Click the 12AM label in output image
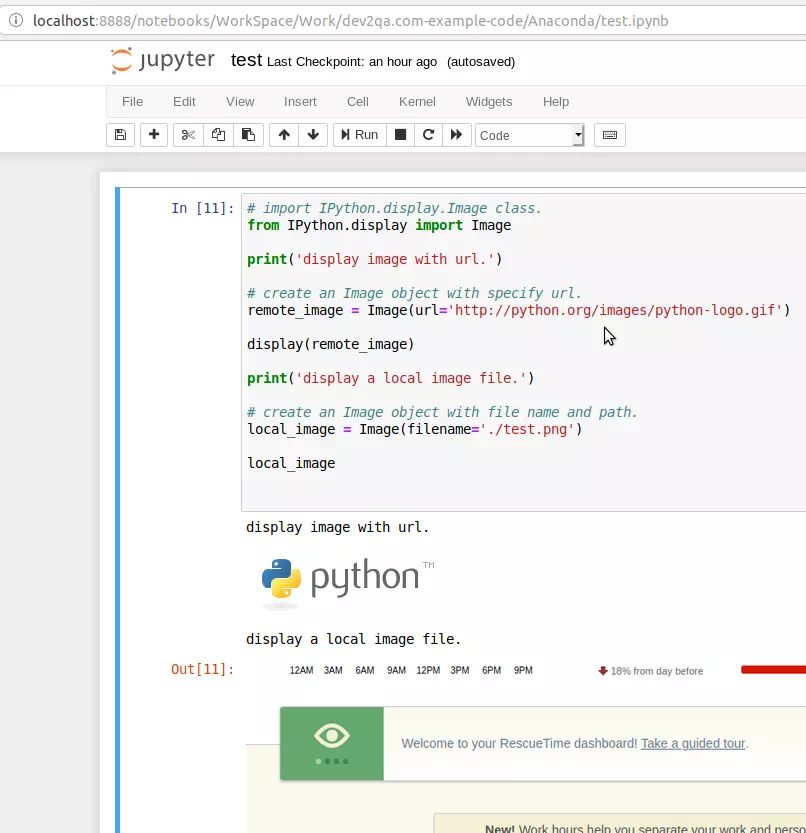This screenshot has height=833, width=806. [301, 670]
